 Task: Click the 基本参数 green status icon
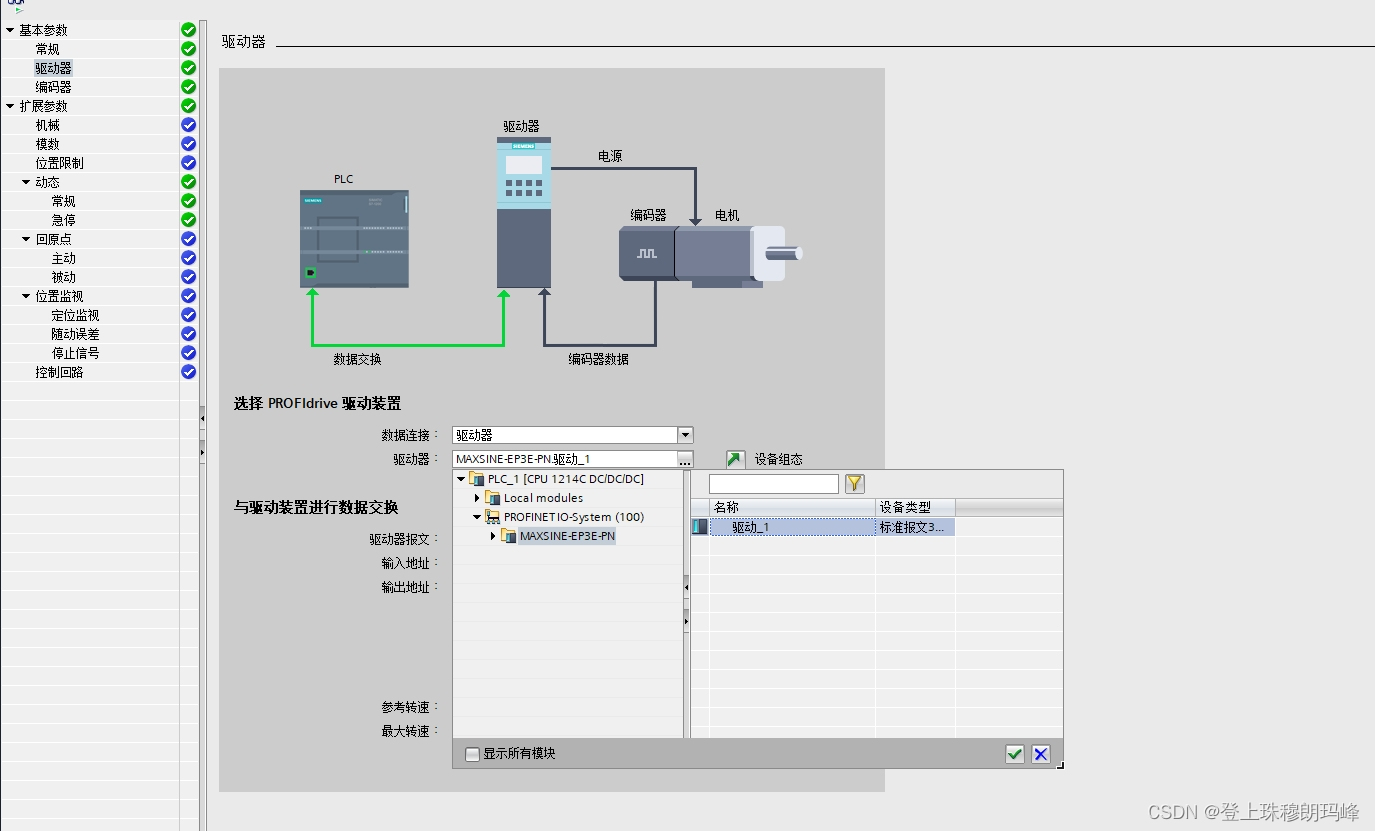coord(188,30)
